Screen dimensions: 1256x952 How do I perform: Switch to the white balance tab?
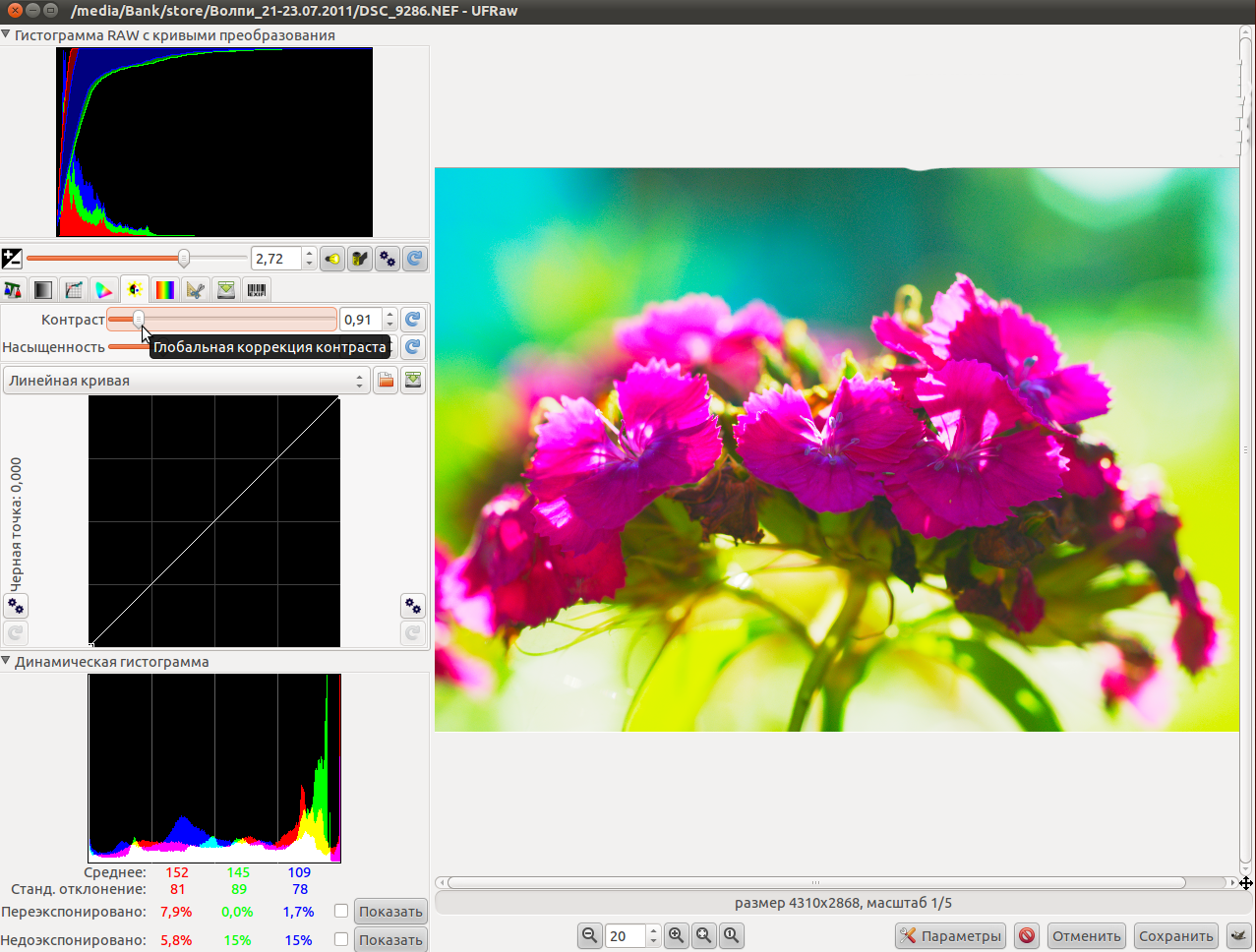13,289
